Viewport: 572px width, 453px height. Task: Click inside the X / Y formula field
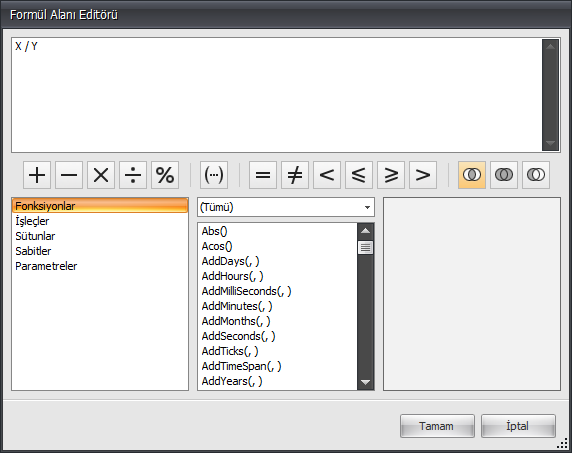click(x=277, y=95)
